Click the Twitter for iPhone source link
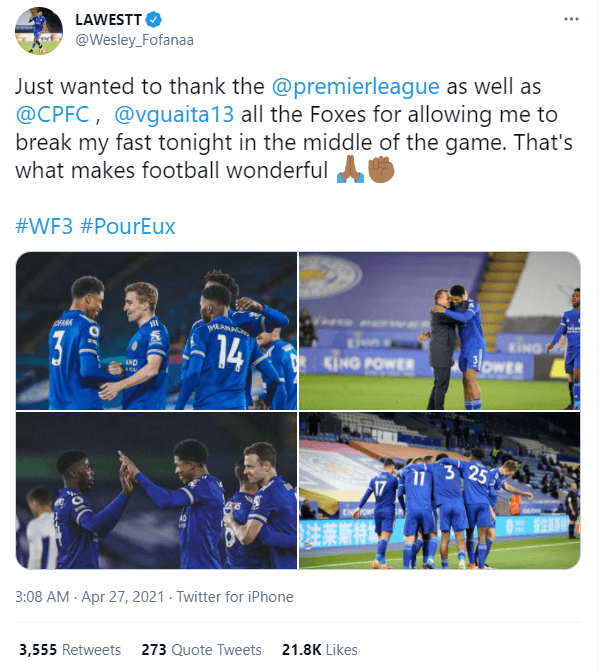 (x=235, y=597)
